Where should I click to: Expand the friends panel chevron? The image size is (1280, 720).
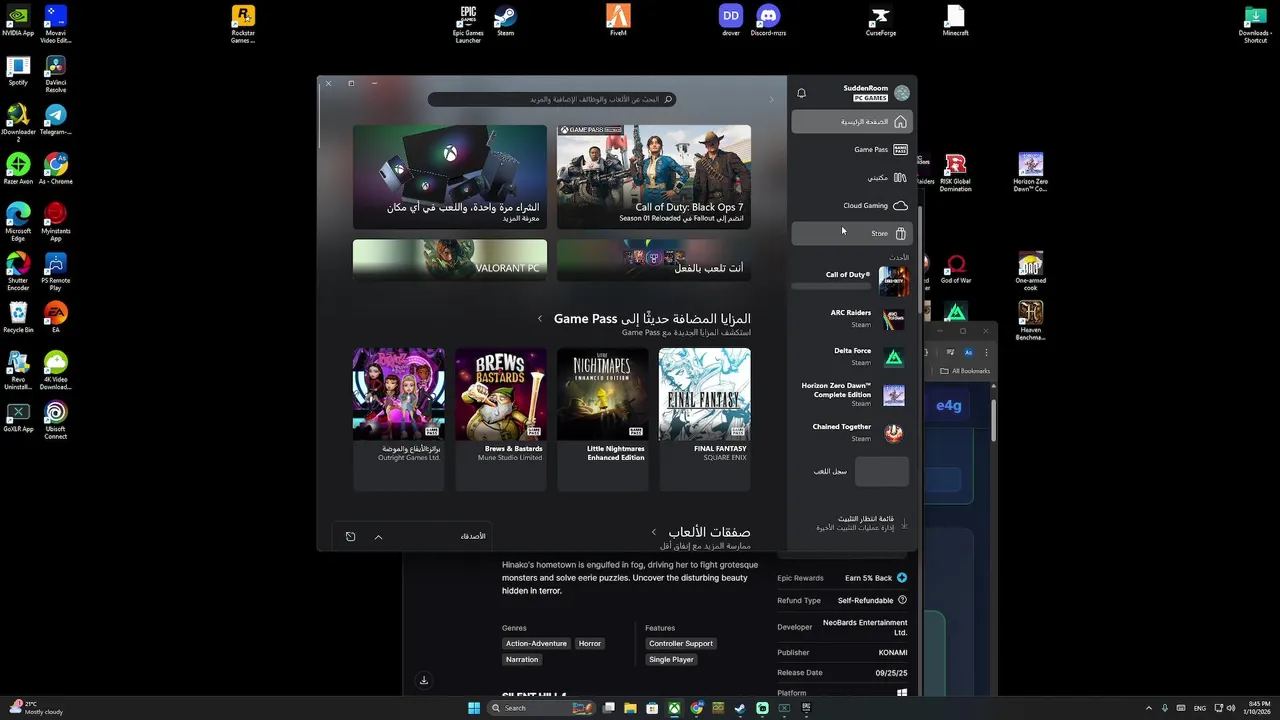[378, 537]
